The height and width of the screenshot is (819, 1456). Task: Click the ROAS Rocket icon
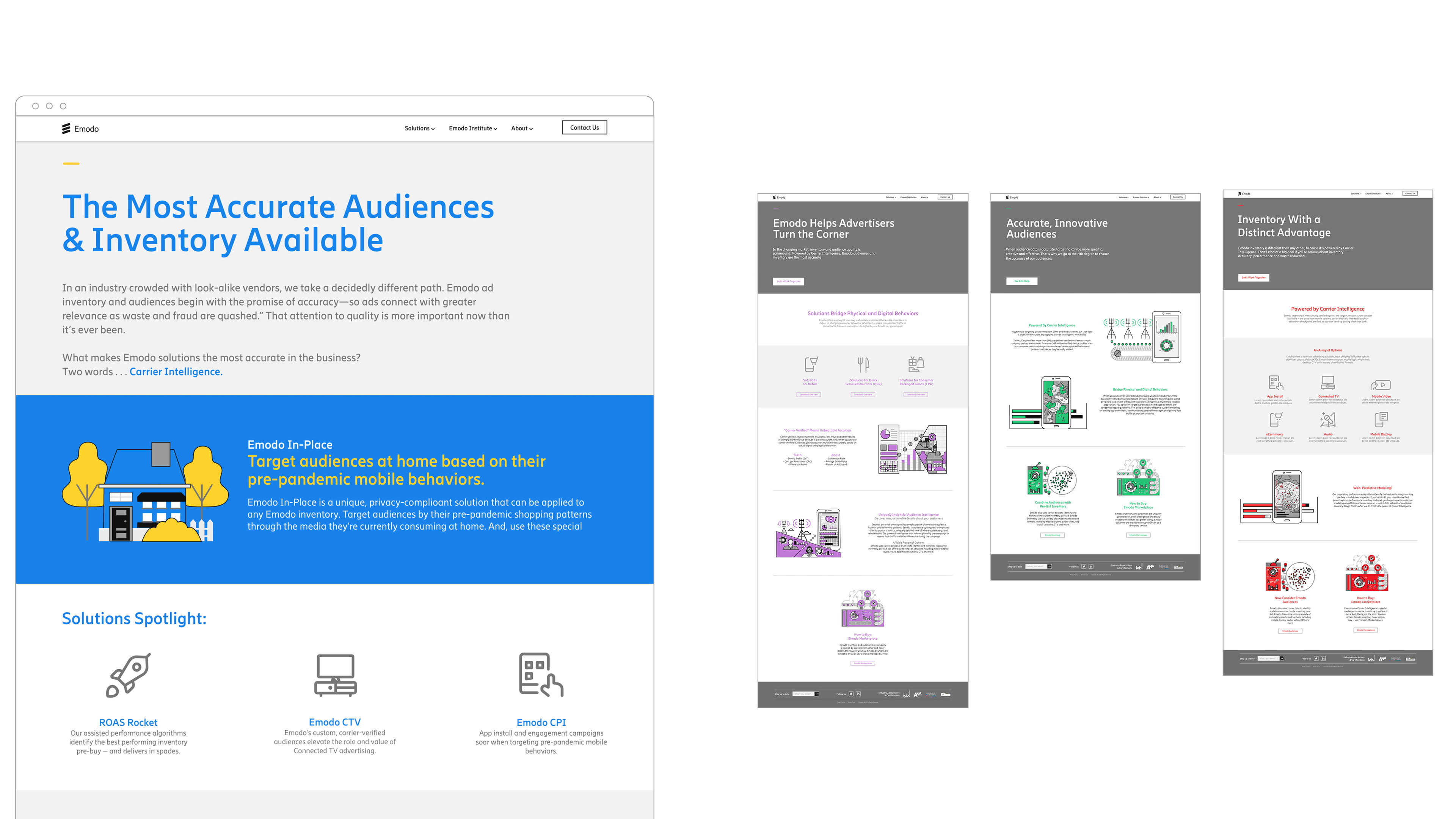tap(128, 675)
